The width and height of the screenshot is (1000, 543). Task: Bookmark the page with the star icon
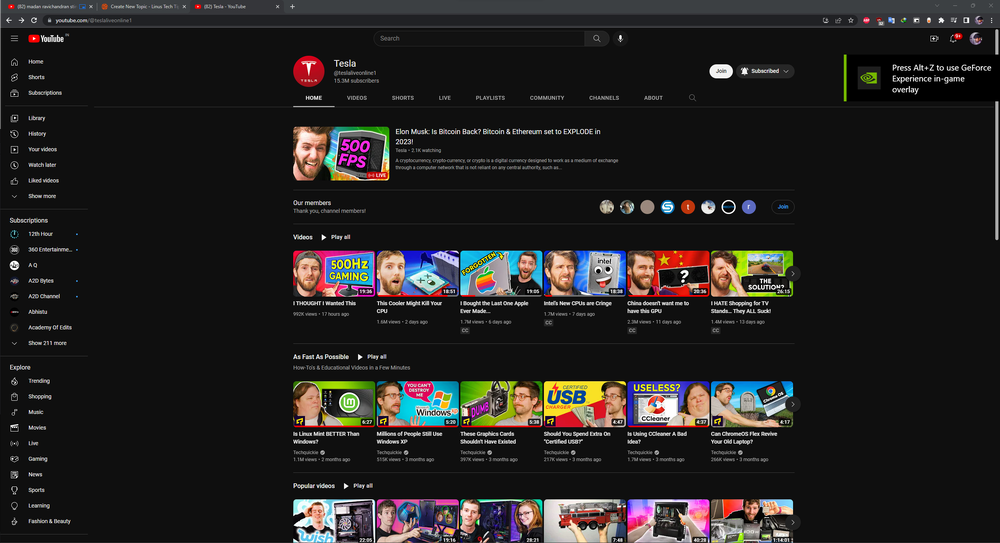(x=851, y=20)
